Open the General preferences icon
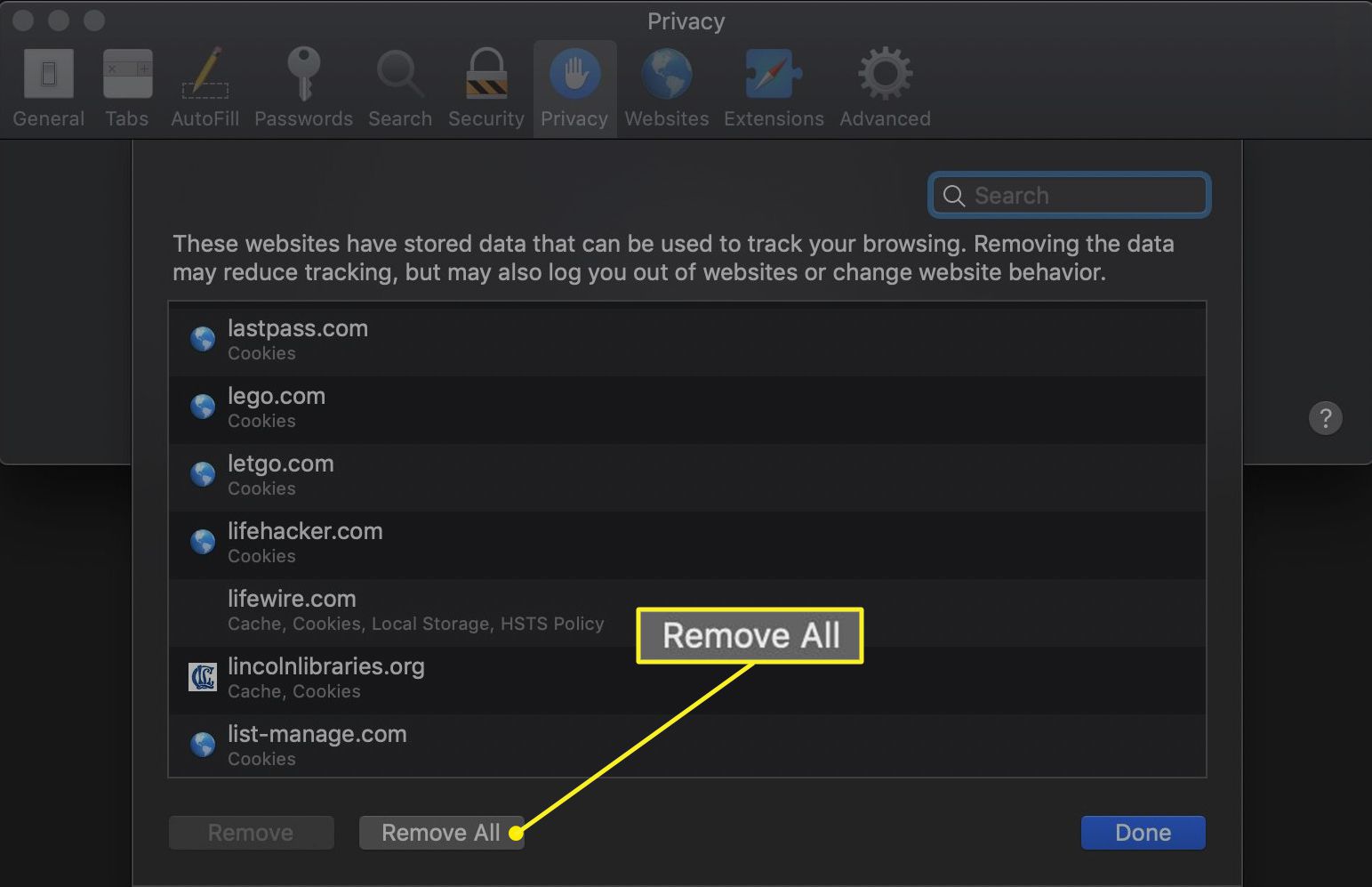This screenshot has width=1372, height=887. [x=49, y=73]
